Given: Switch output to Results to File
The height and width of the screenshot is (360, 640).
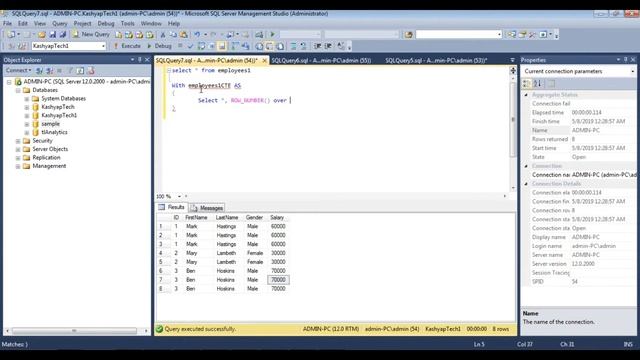Looking at the screenshot, I should point(280,46).
